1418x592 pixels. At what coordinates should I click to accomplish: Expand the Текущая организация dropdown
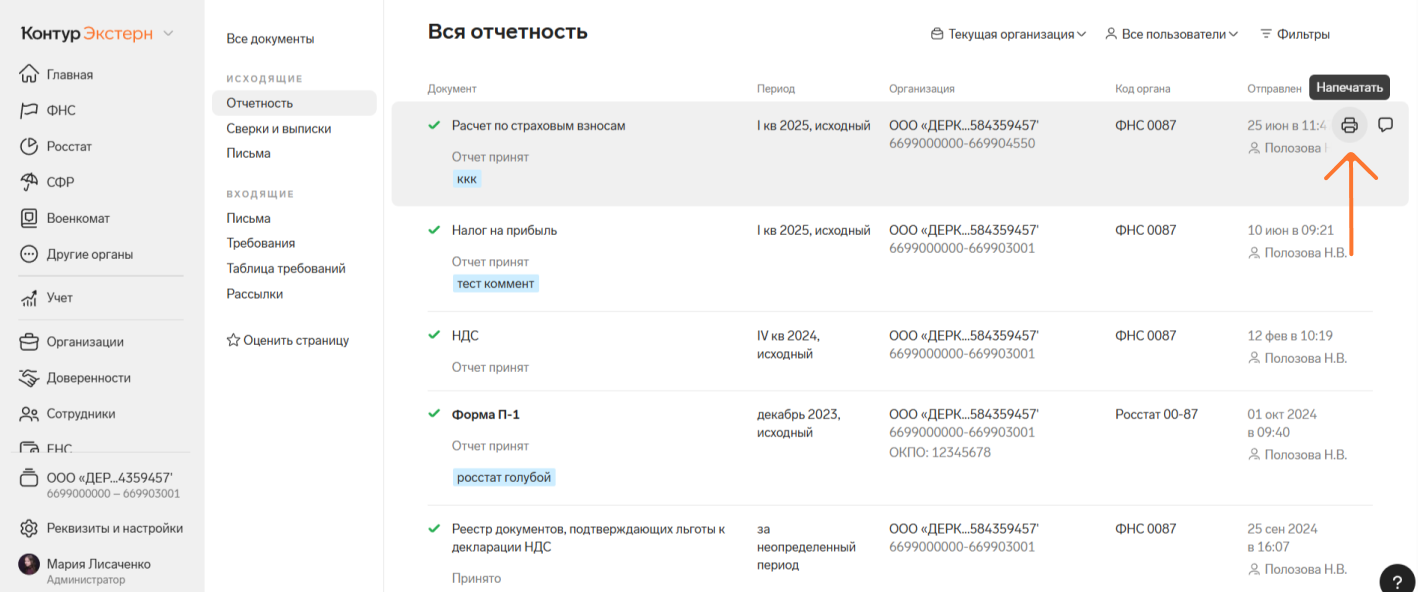tap(1008, 34)
